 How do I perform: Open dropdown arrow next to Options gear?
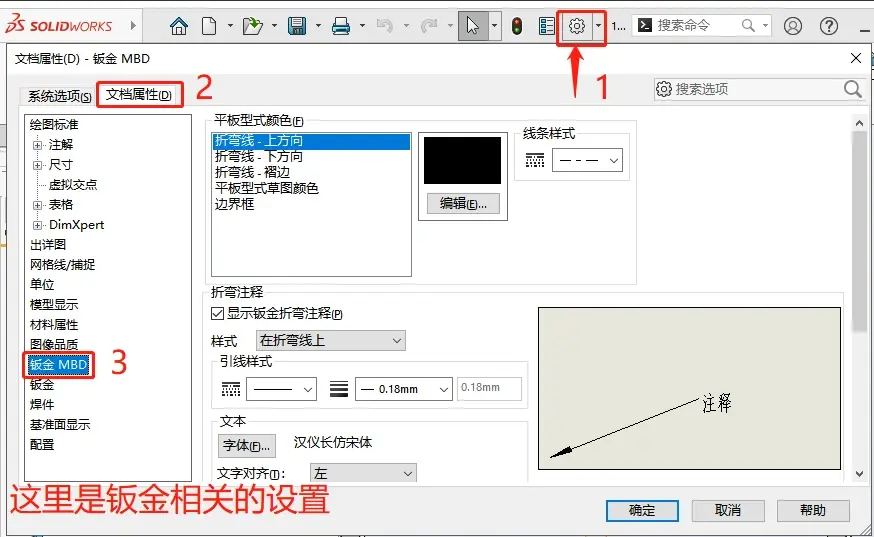pyautogui.click(x=598, y=26)
